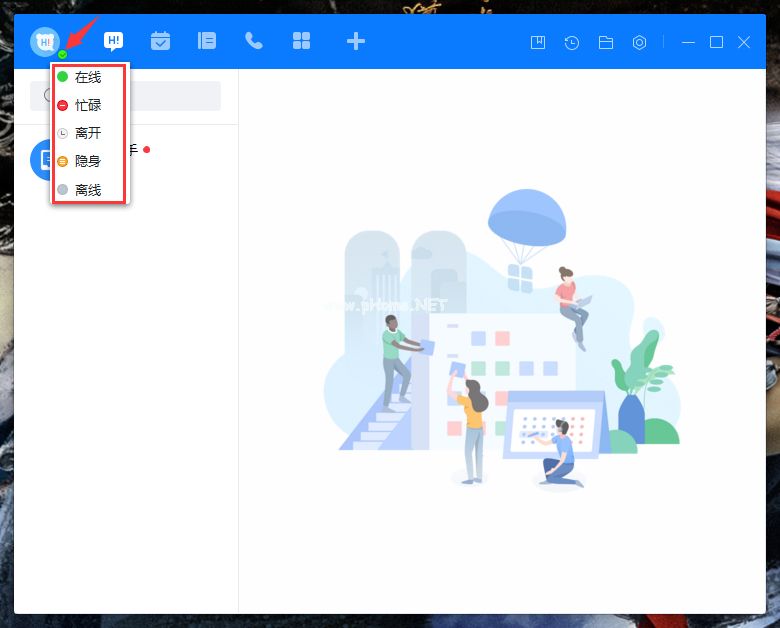Open the hexagon settings icon
780x628 pixels.
[639, 42]
